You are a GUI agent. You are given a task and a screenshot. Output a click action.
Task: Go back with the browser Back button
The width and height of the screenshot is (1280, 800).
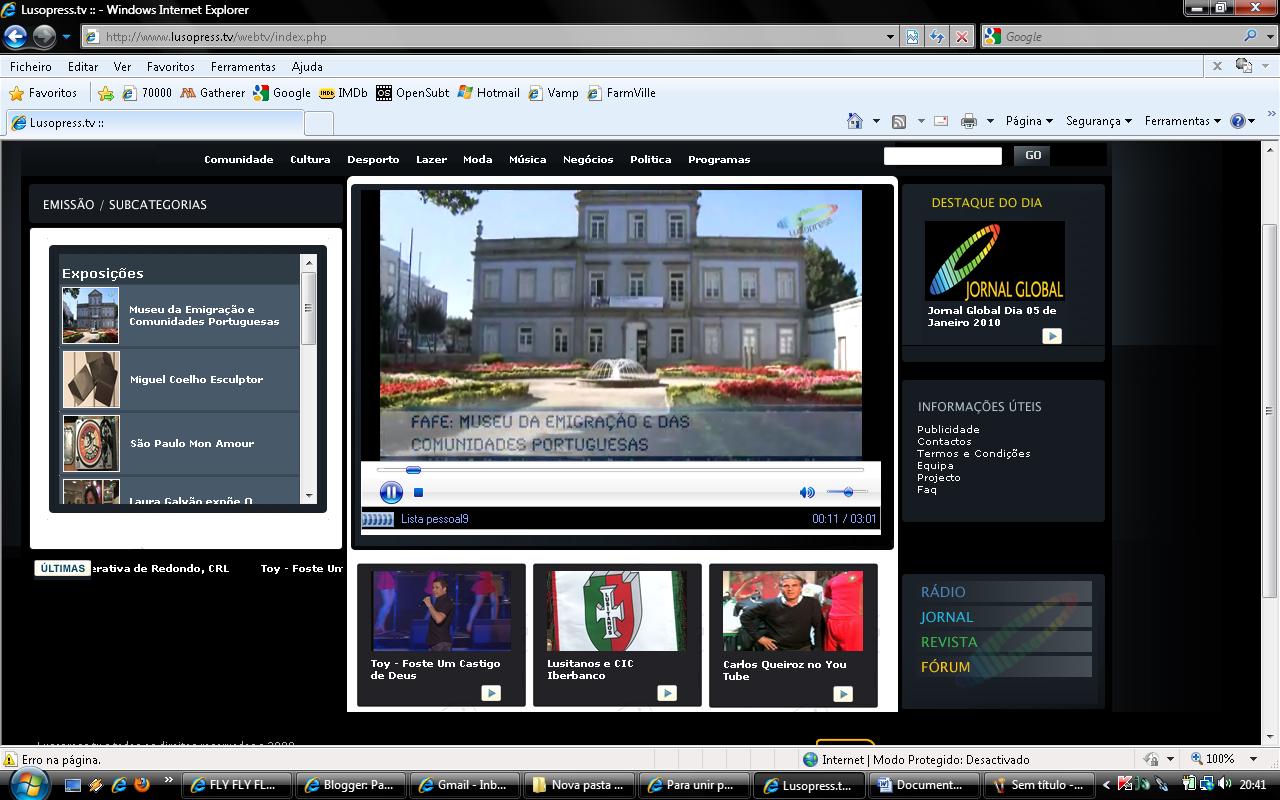coord(15,37)
